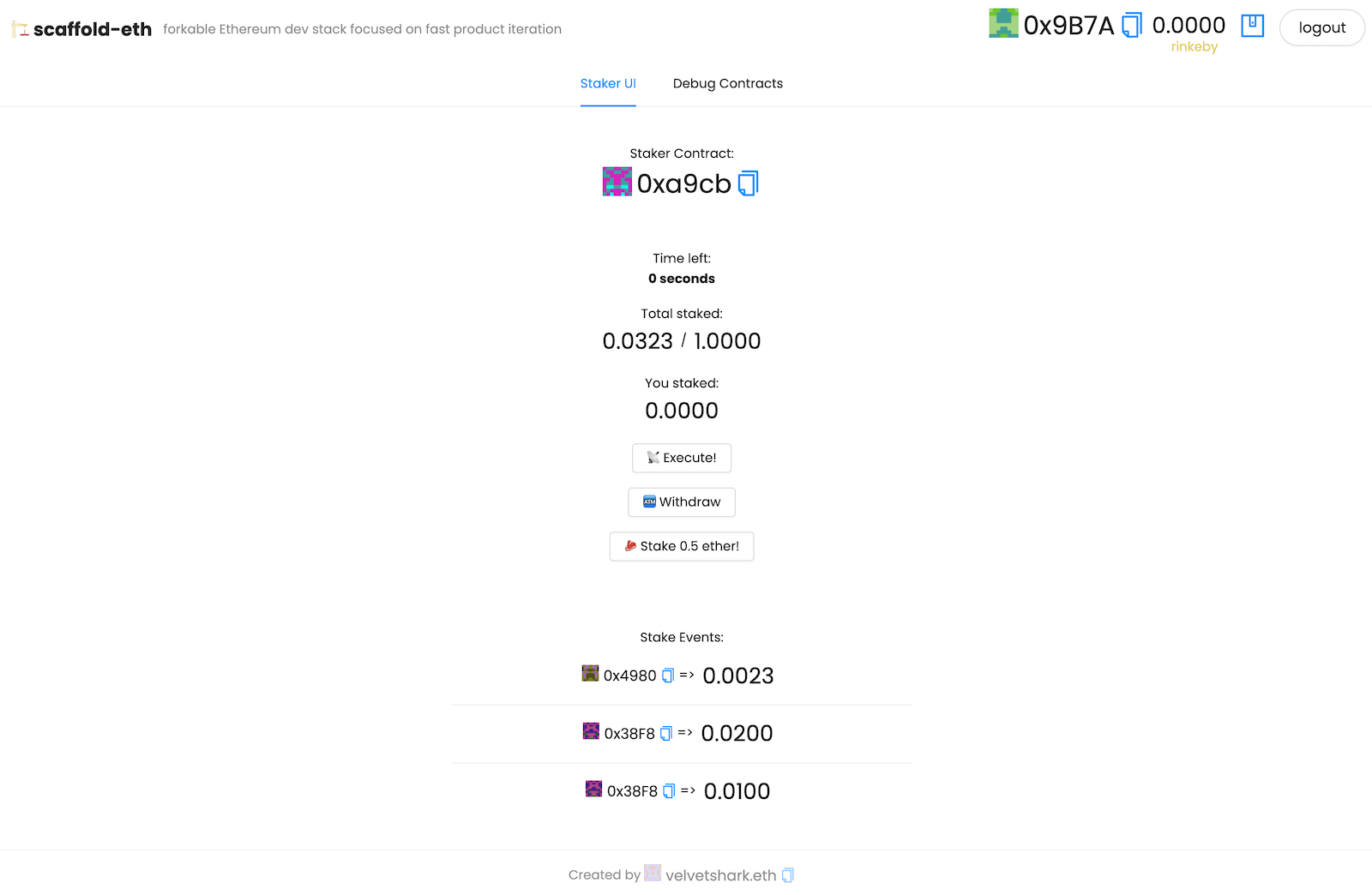
Task: Click the Staker Contract blockie identicon
Action: point(617,182)
